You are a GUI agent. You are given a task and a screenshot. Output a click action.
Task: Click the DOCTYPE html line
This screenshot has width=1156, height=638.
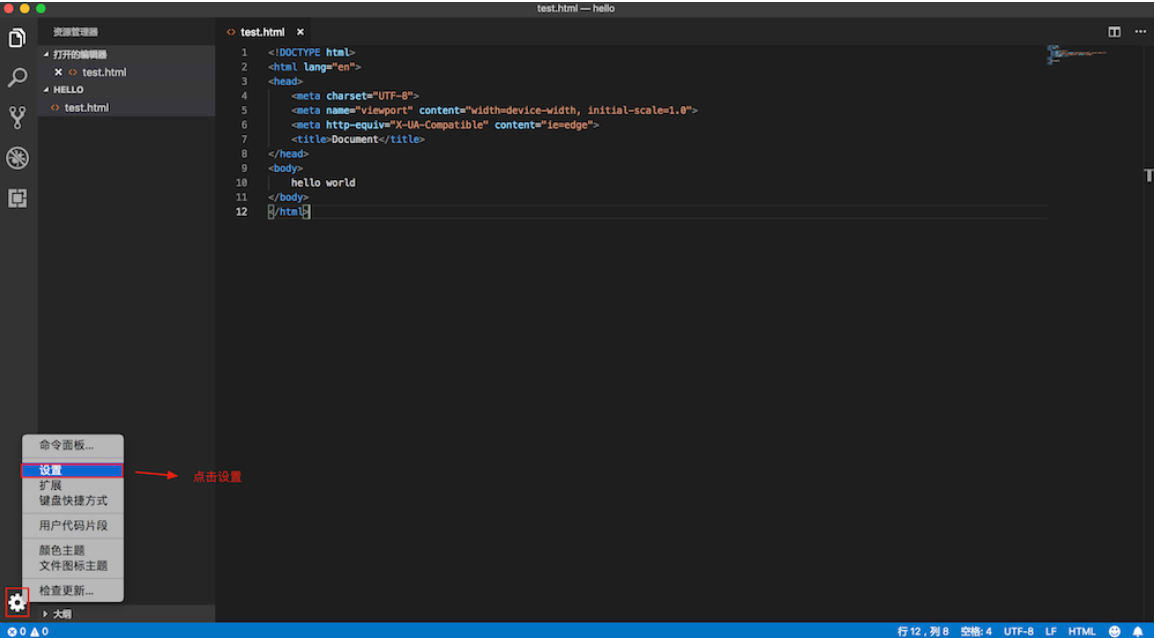coord(312,52)
